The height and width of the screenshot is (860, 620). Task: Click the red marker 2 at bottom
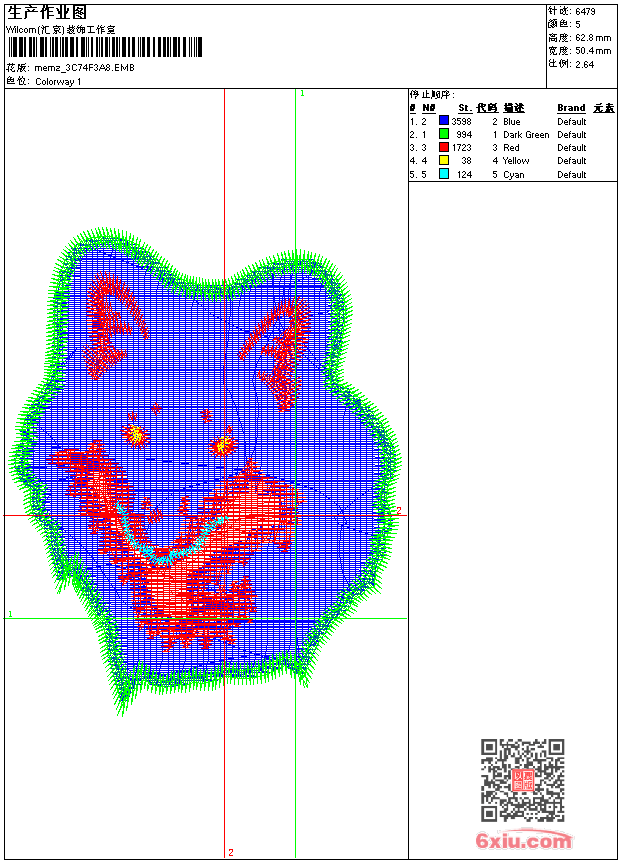click(x=231, y=852)
